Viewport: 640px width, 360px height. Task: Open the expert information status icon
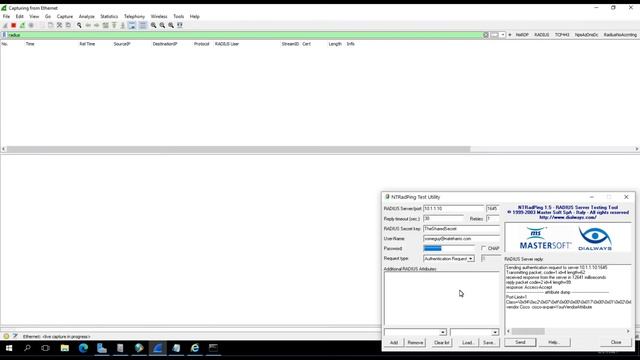tap(6, 336)
